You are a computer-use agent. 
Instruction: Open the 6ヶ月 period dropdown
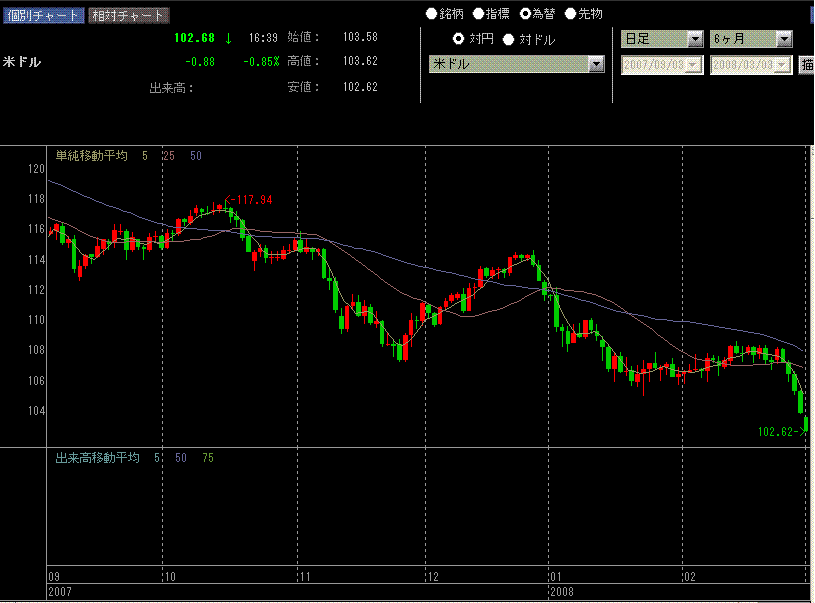pyautogui.click(x=783, y=39)
